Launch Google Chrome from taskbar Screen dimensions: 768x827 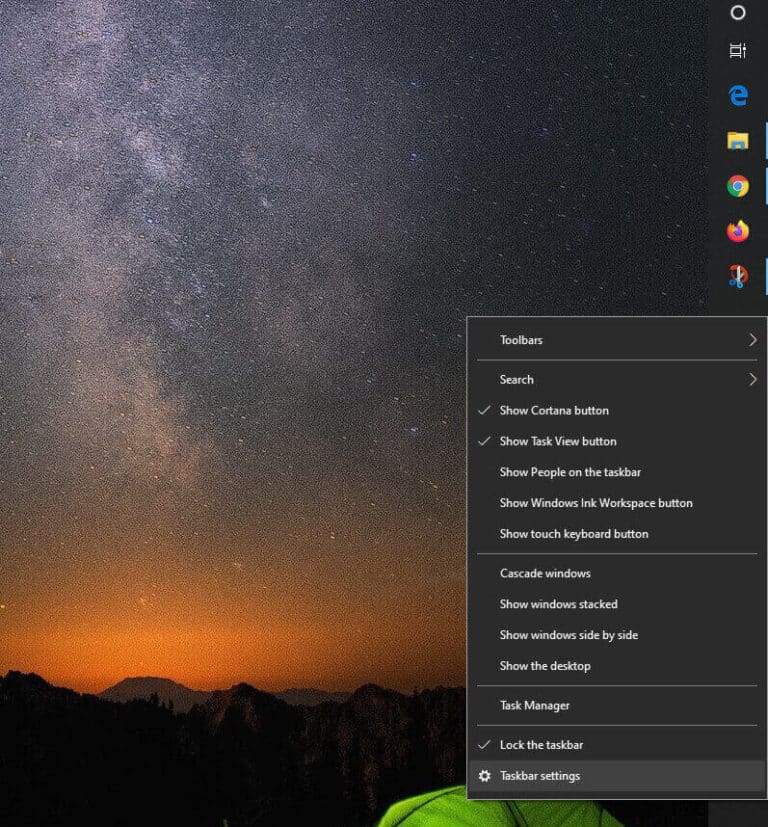click(738, 186)
